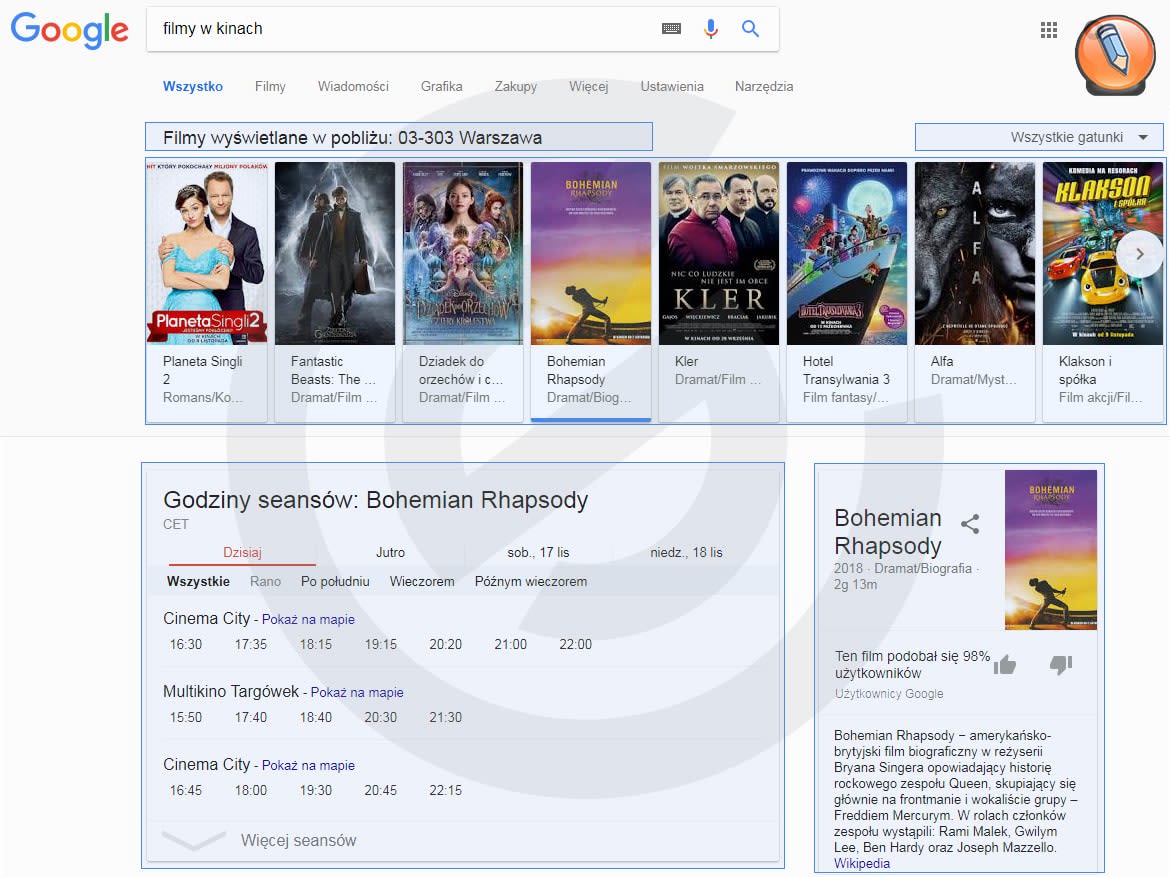
Task: Open Pokaż na mapie for Multikino Targówek
Action: click(357, 693)
